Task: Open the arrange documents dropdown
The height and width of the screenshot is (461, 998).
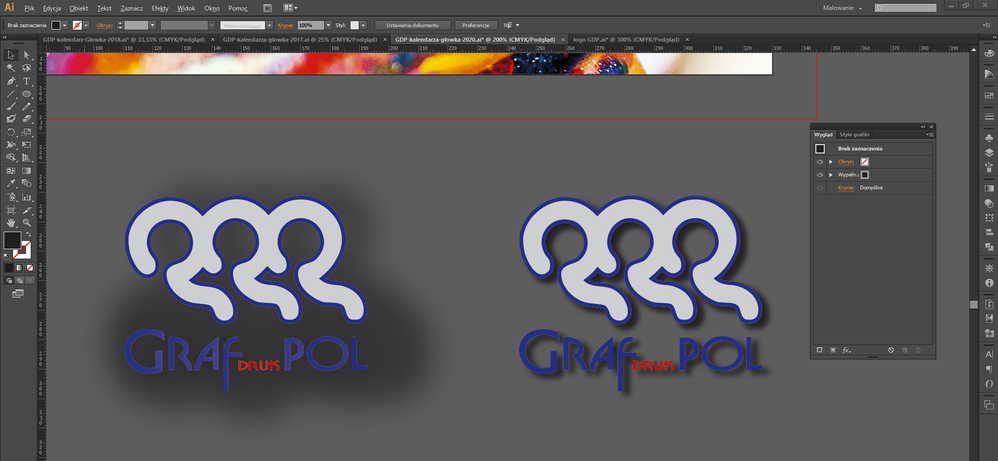Action: coord(290,8)
